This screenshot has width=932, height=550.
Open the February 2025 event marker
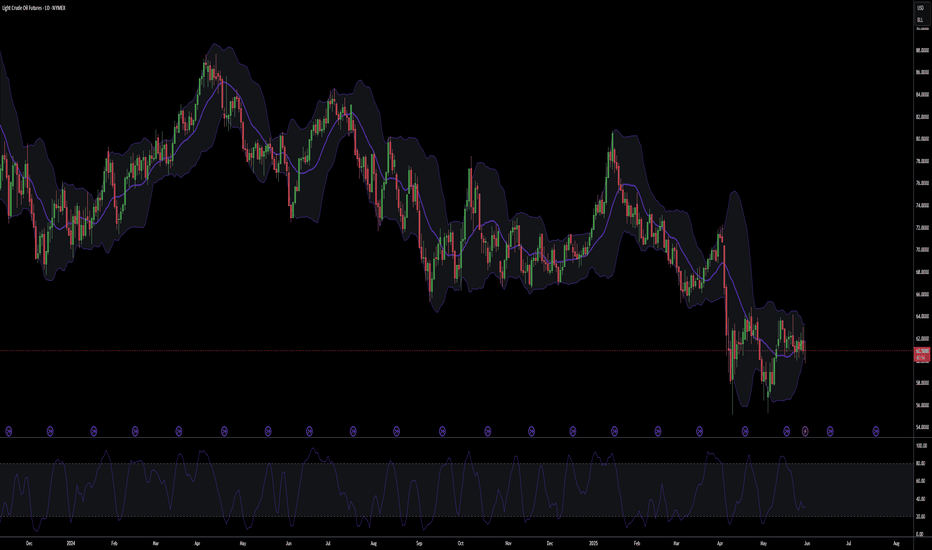click(x=658, y=431)
